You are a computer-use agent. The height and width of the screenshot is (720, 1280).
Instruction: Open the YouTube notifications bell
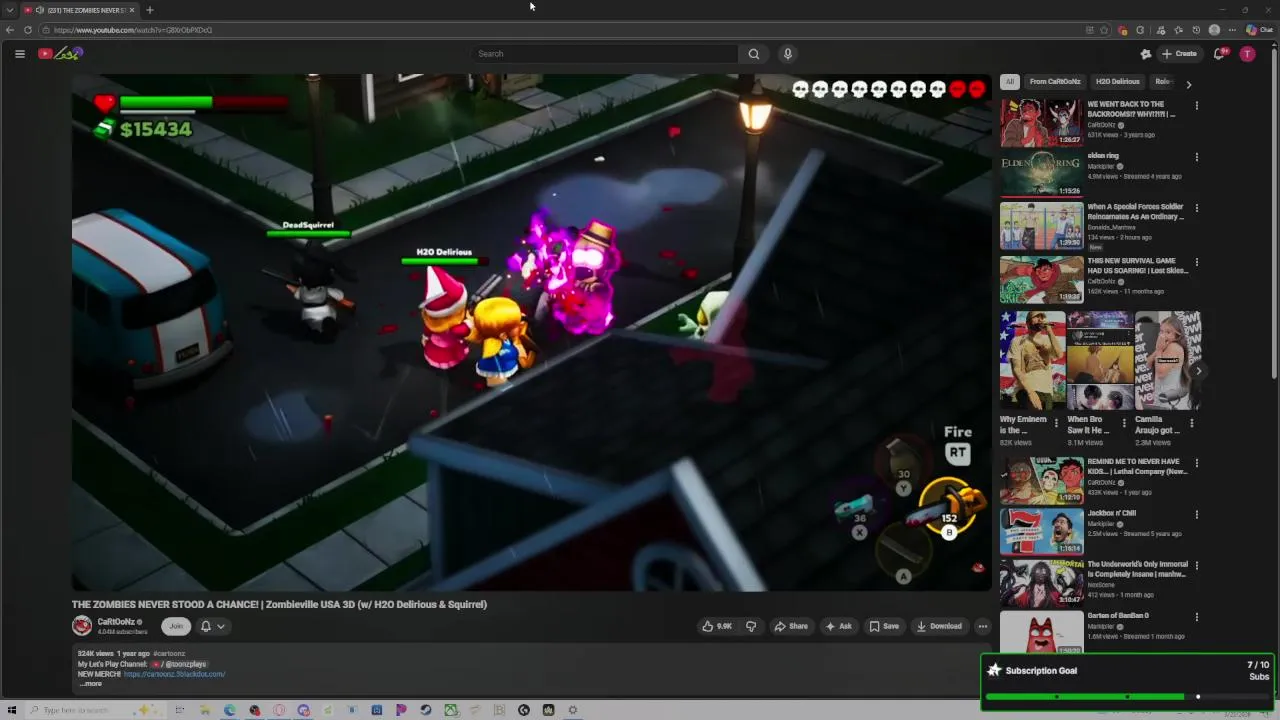point(1219,54)
